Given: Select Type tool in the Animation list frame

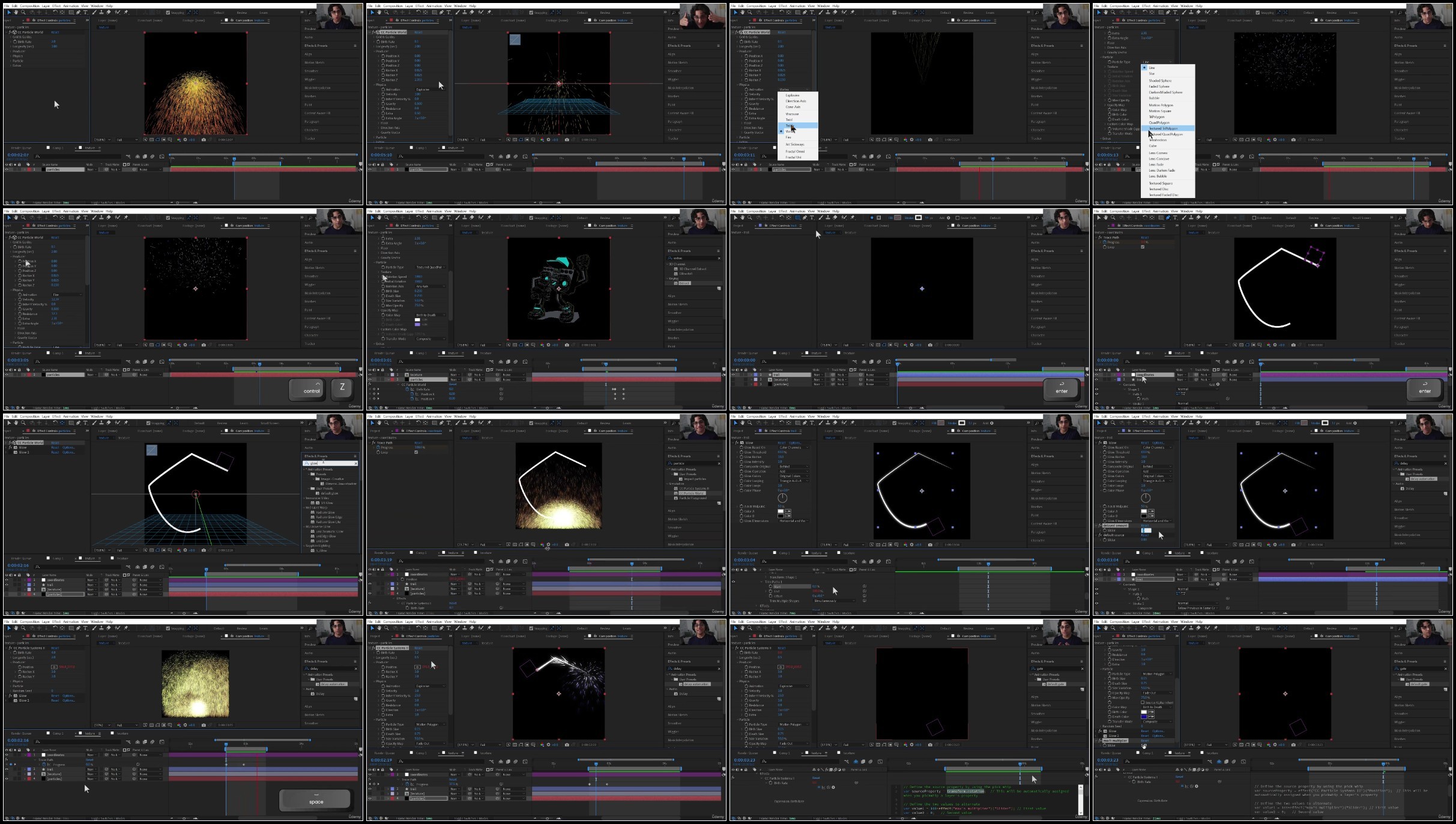Looking at the screenshot, I should (x=812, y=12).
